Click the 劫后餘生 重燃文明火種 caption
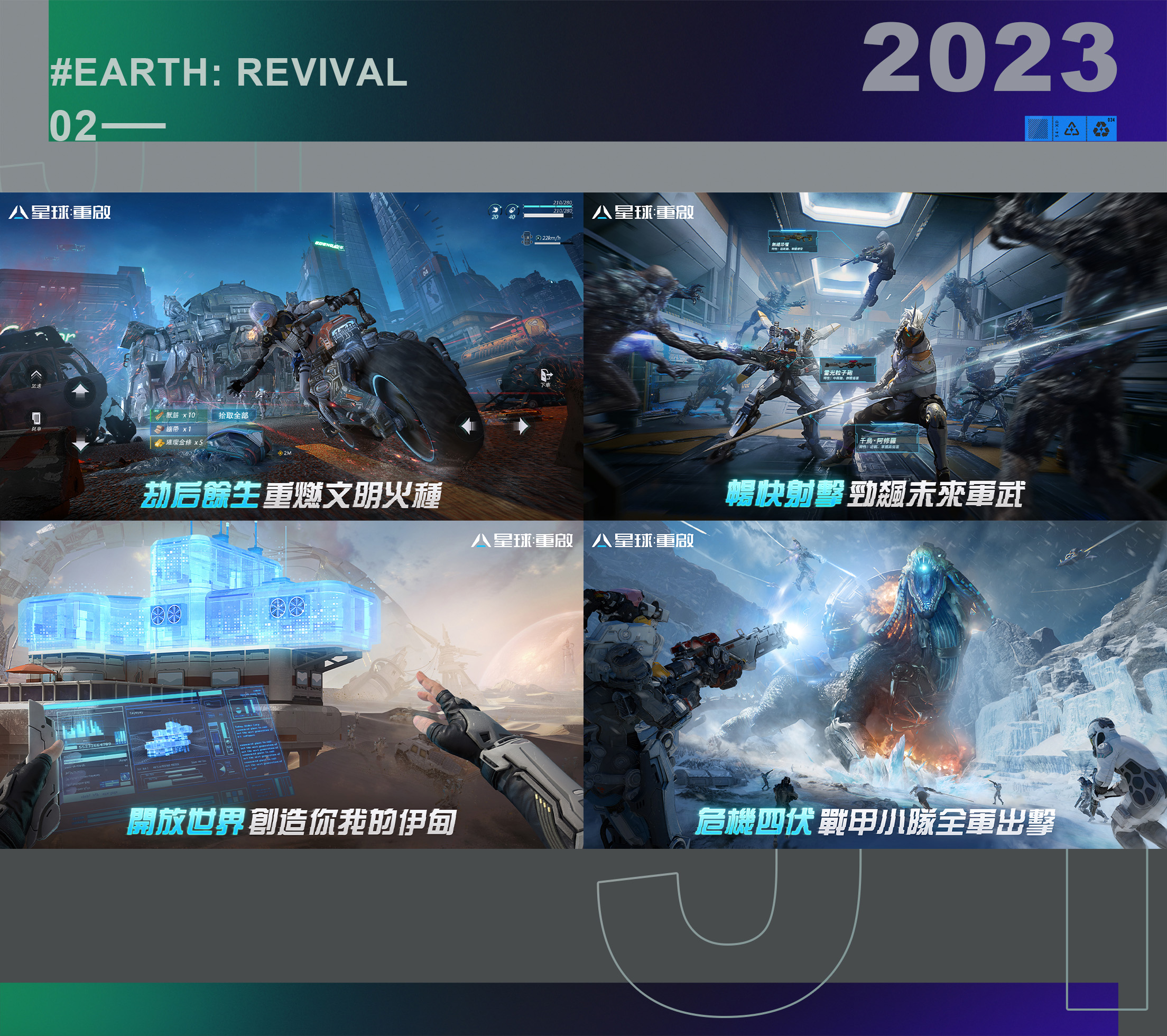Viewport: 1167px width, 1036px height. click(291, 495)
